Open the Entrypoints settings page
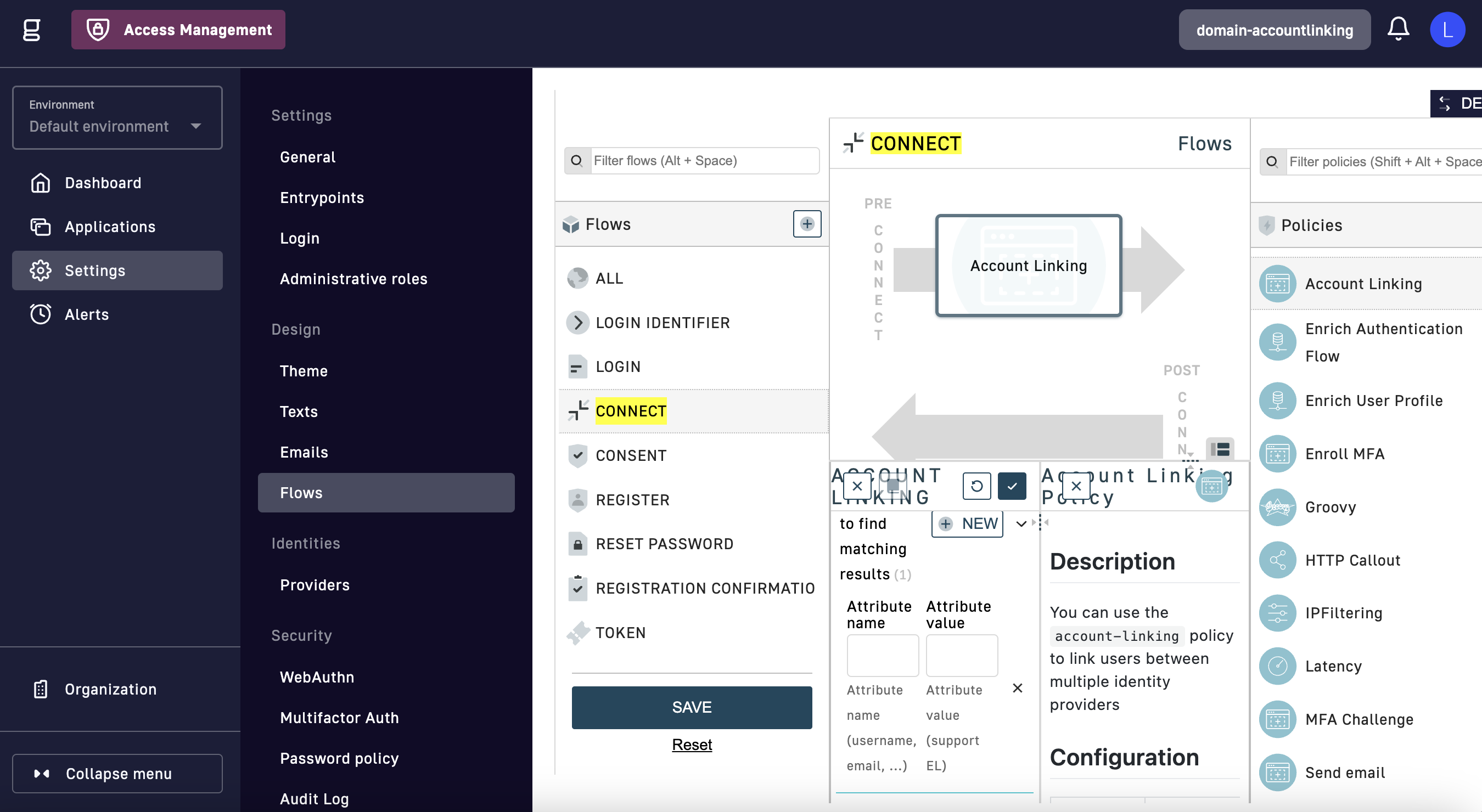Viewport: 1482px width, 812px height. 322,198
